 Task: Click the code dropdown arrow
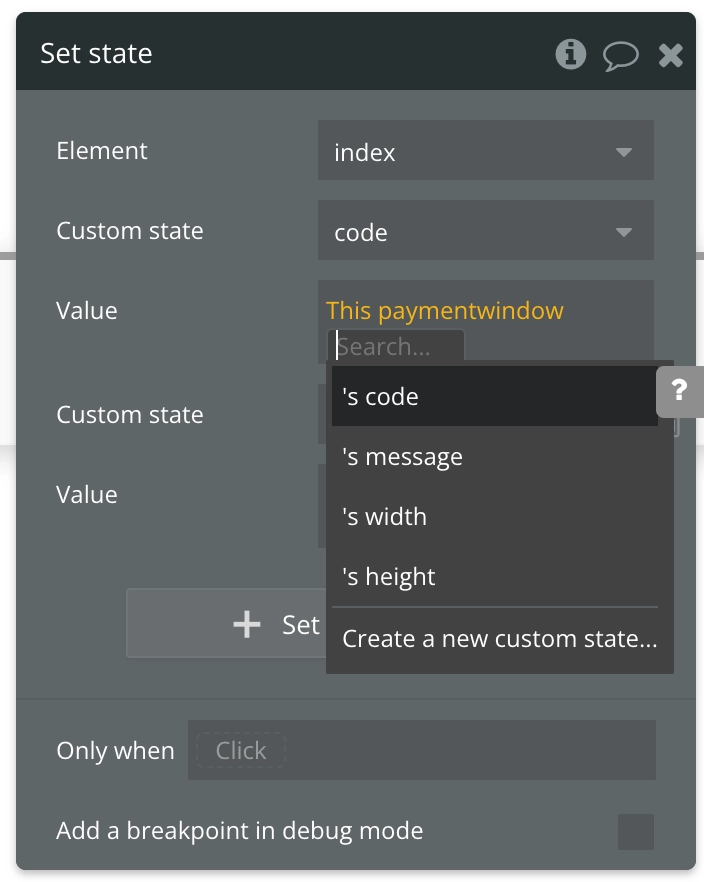[624, 232]
